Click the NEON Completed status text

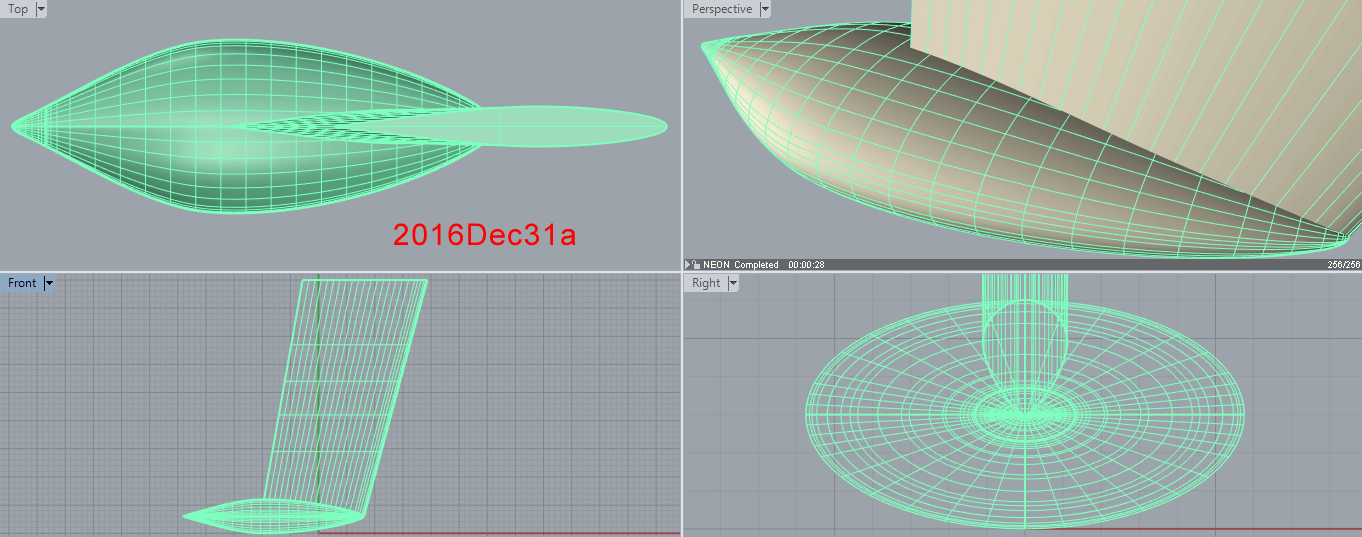pyautogui.click(x=740, y=265)
